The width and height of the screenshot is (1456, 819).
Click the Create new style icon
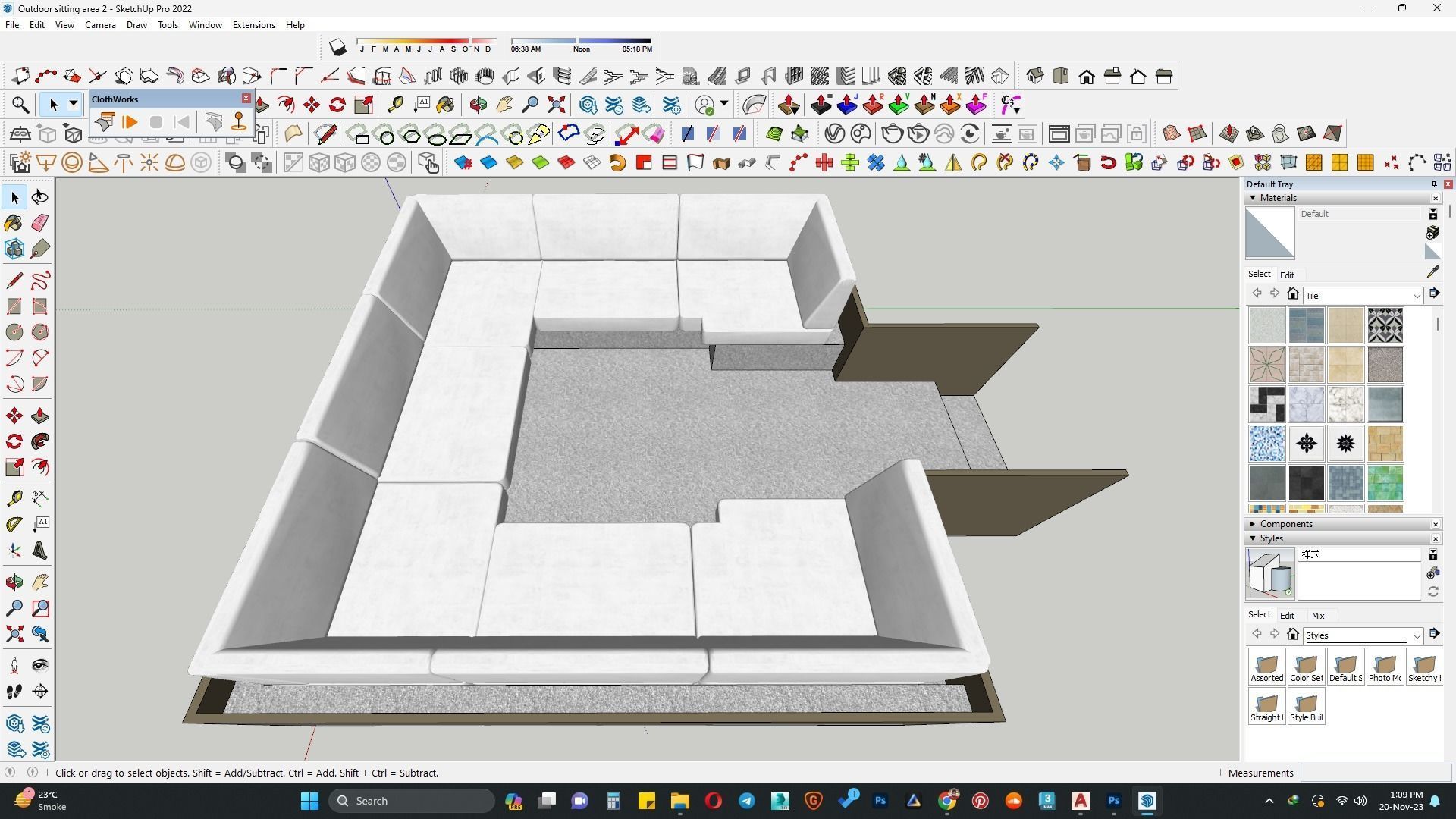(1432, 573)
